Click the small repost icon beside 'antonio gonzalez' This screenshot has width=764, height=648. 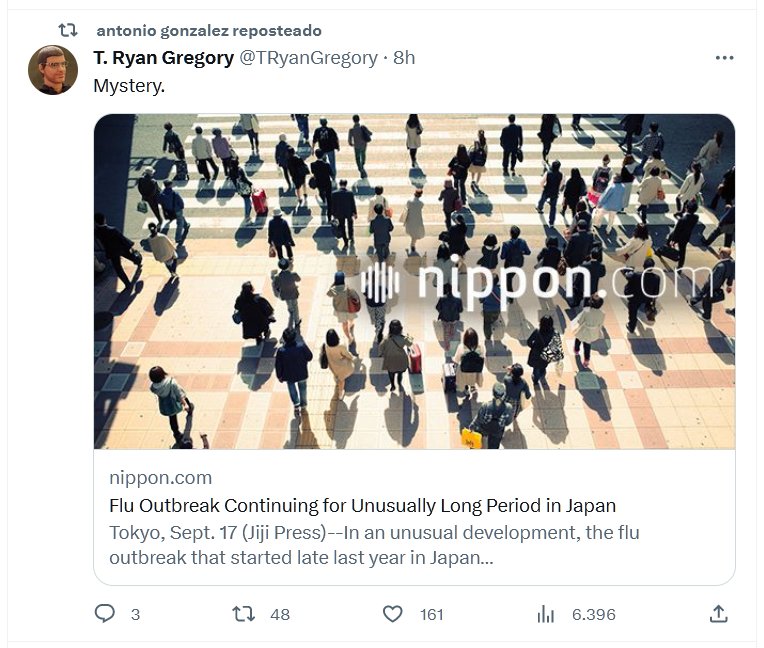point(68,31)
